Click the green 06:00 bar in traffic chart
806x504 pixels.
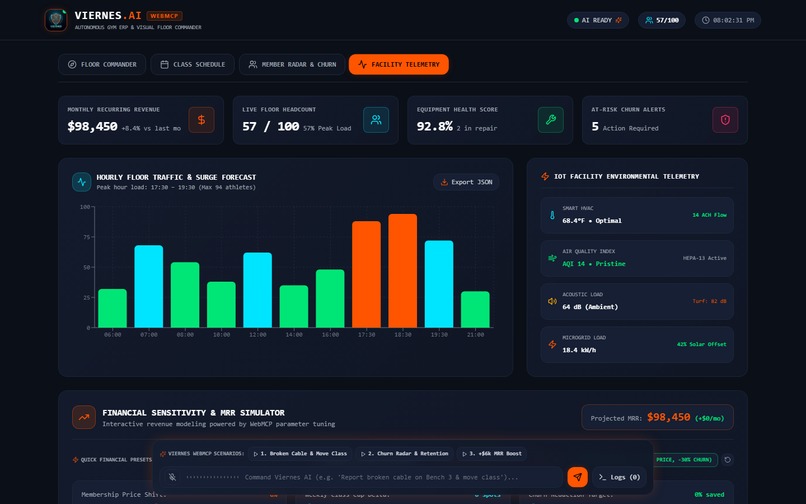click(x=113, y=308)
